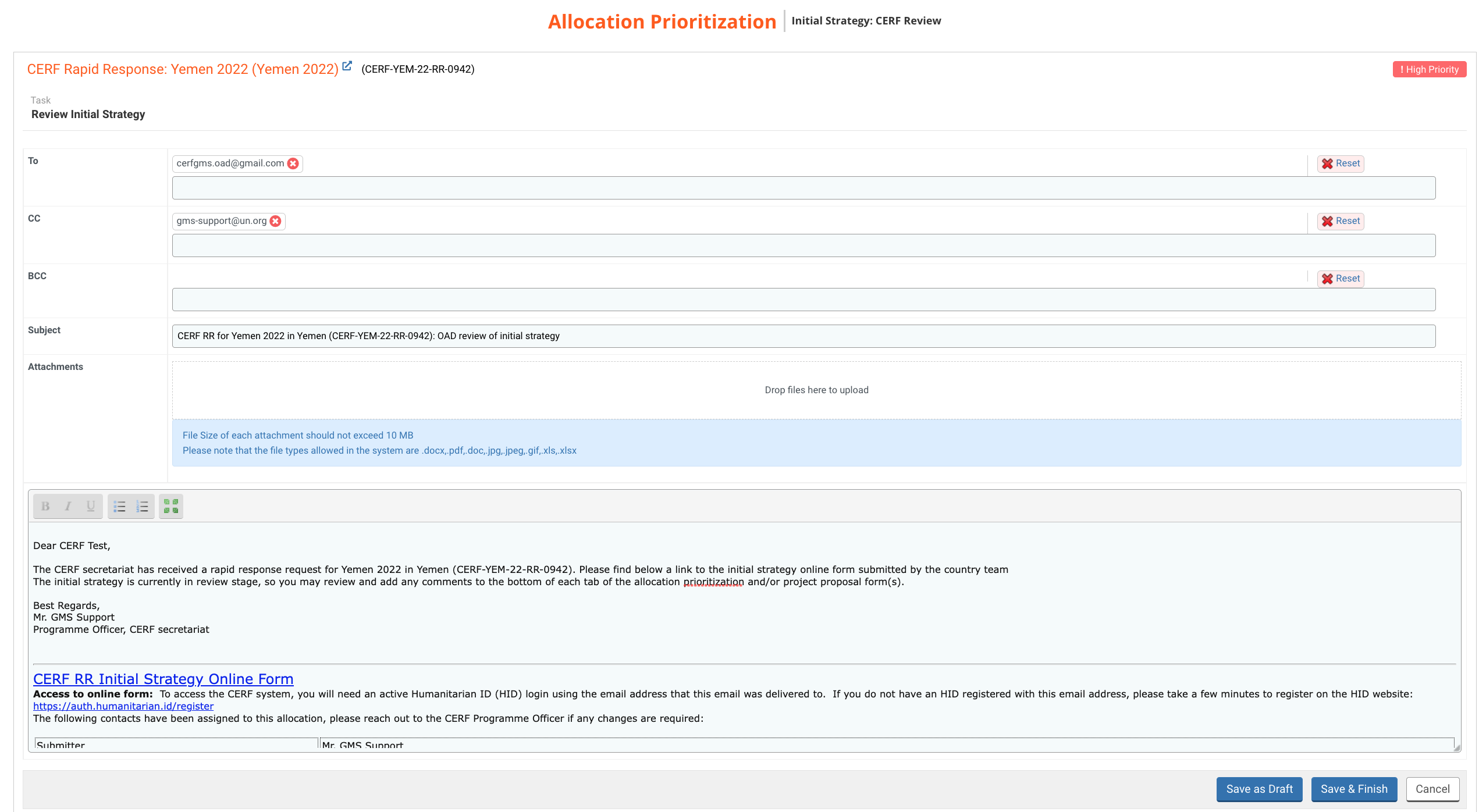Click the 'Review Initial Strategy' task text
Image resolution: width=1479 pixels, height=812 pixels.
[88, 115]
